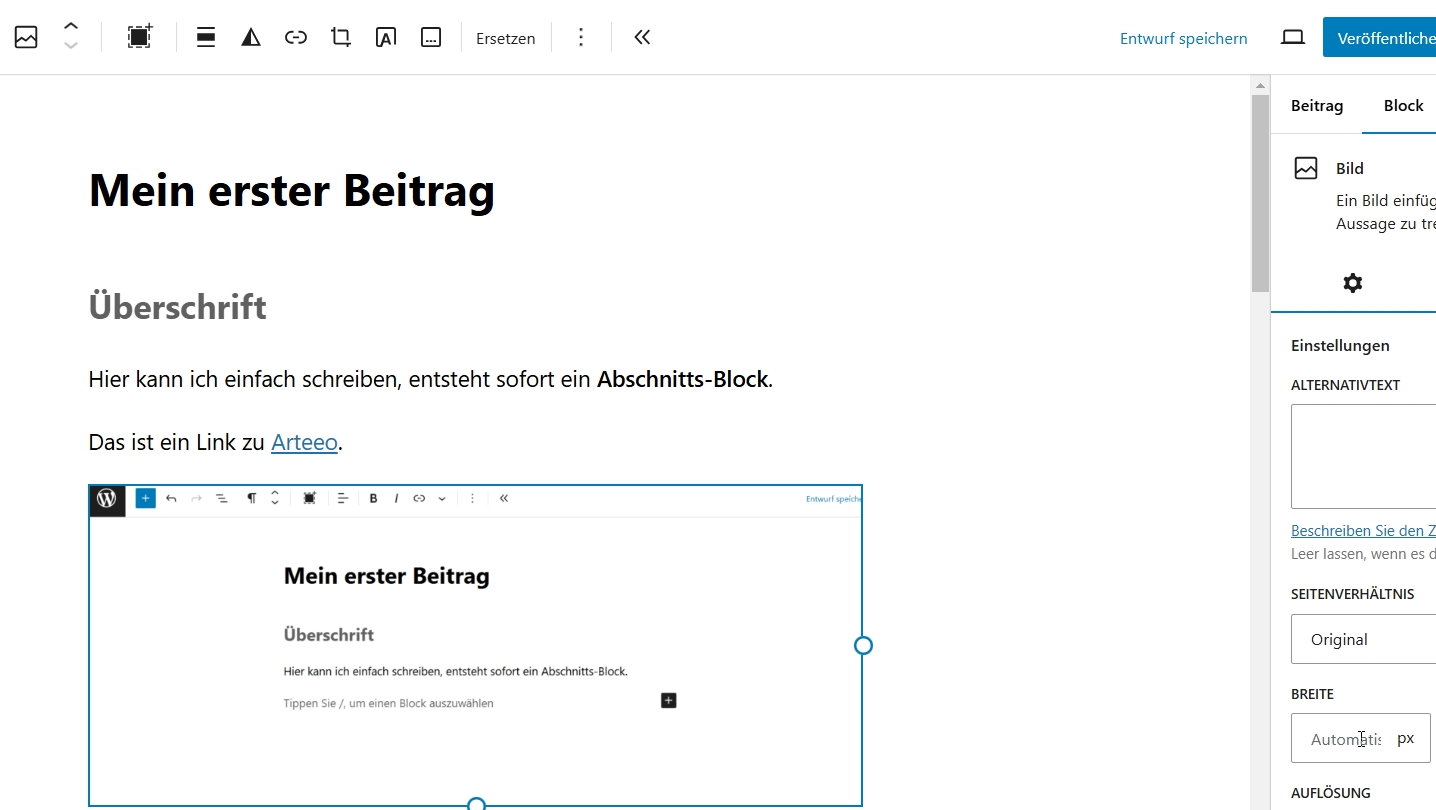Open the preview laptop icon
The height and width of the screenshot is (810, 1436).
[1293, 38]
